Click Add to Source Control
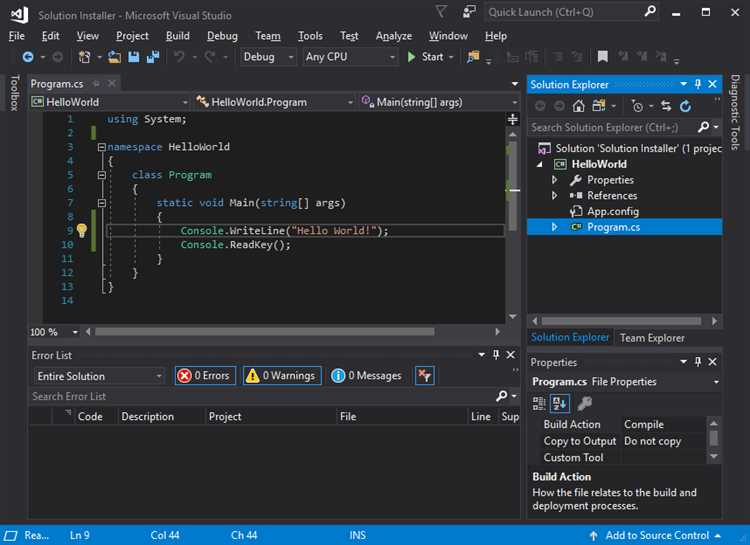Image resolution: width=750 pixels, height=545 pixels. point(657,535)
